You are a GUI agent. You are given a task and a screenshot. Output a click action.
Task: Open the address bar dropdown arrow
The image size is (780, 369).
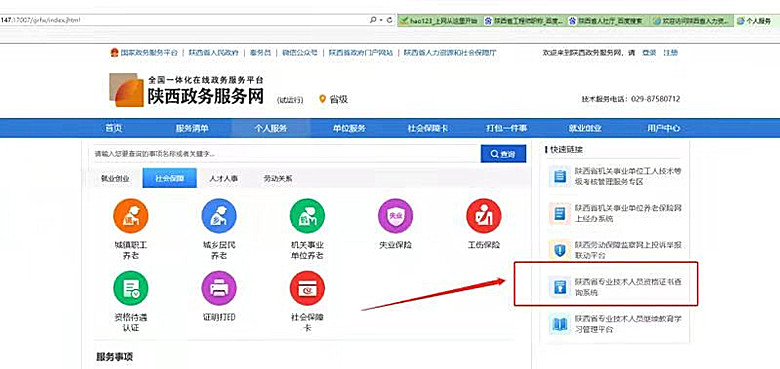click(381, 20)
